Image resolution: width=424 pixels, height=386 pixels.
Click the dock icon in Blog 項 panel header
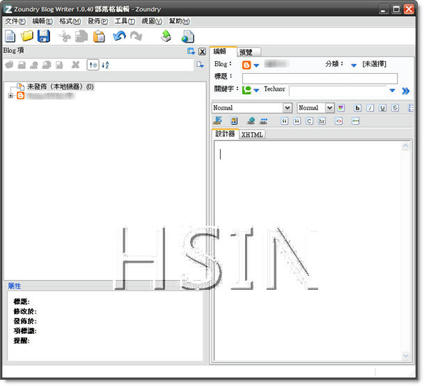pos(191,51)
